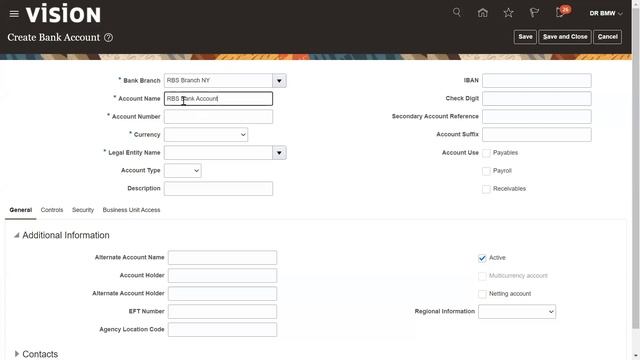Screen dimensions: 640x360
Task: Uncheck the Active checkbox
Action: pyautogui.click(x=482, y=258)
